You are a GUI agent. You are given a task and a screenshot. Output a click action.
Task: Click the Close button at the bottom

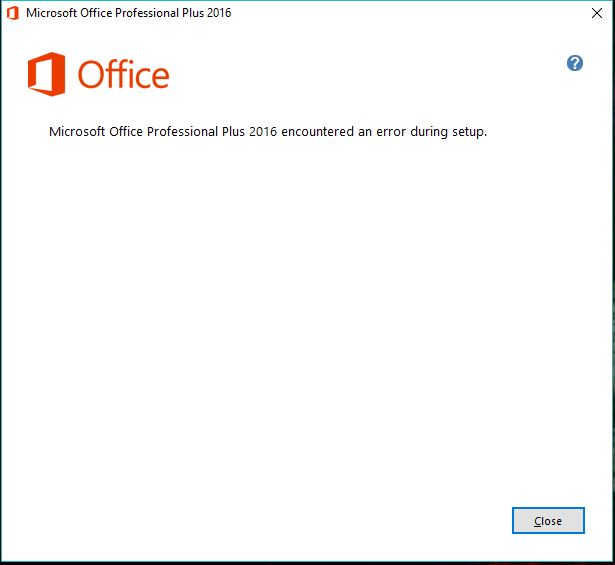click(548, 520)
